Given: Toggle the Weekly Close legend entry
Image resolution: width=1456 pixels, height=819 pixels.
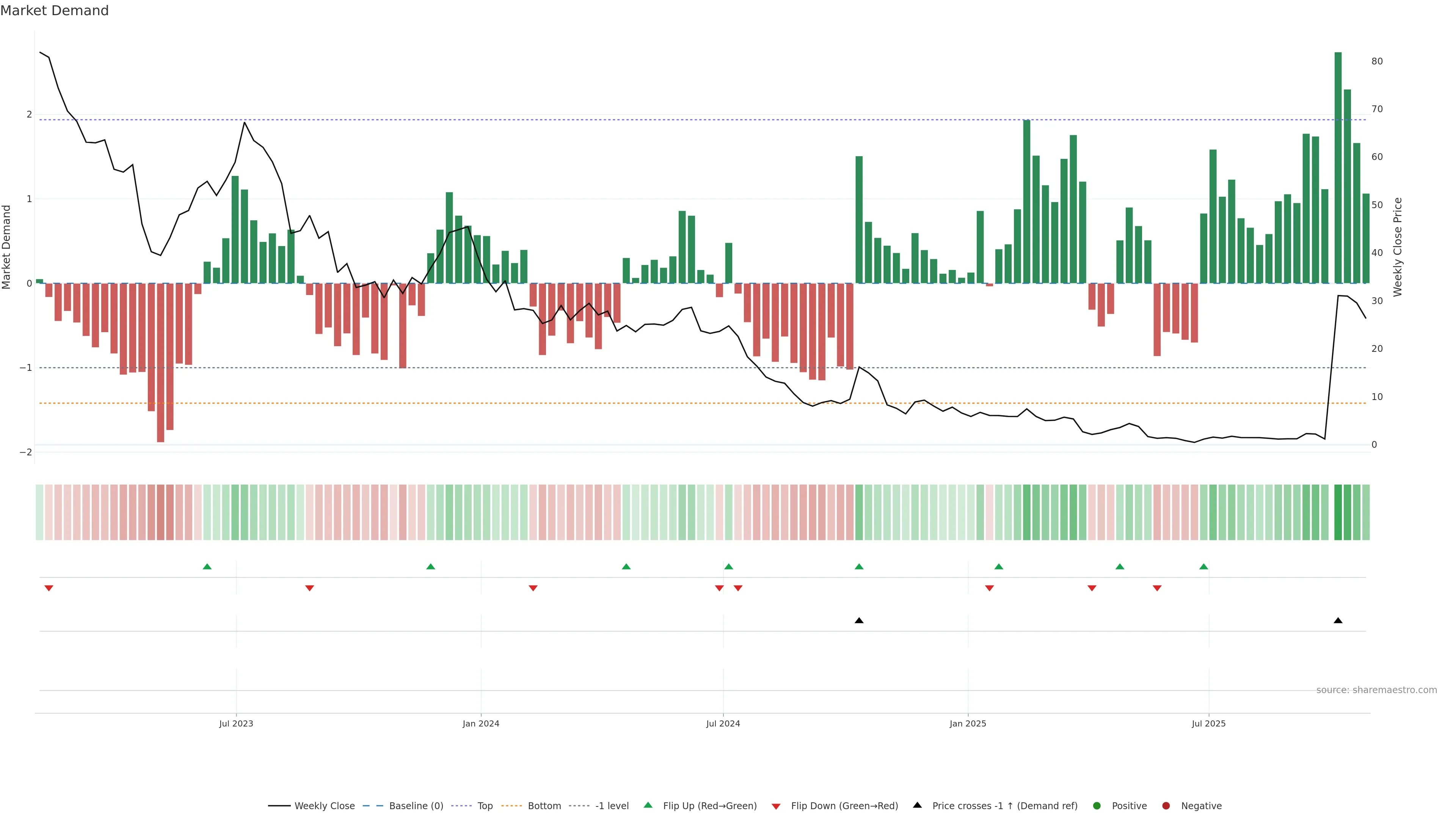Looking at the screenshot, I should click(325, 805).
